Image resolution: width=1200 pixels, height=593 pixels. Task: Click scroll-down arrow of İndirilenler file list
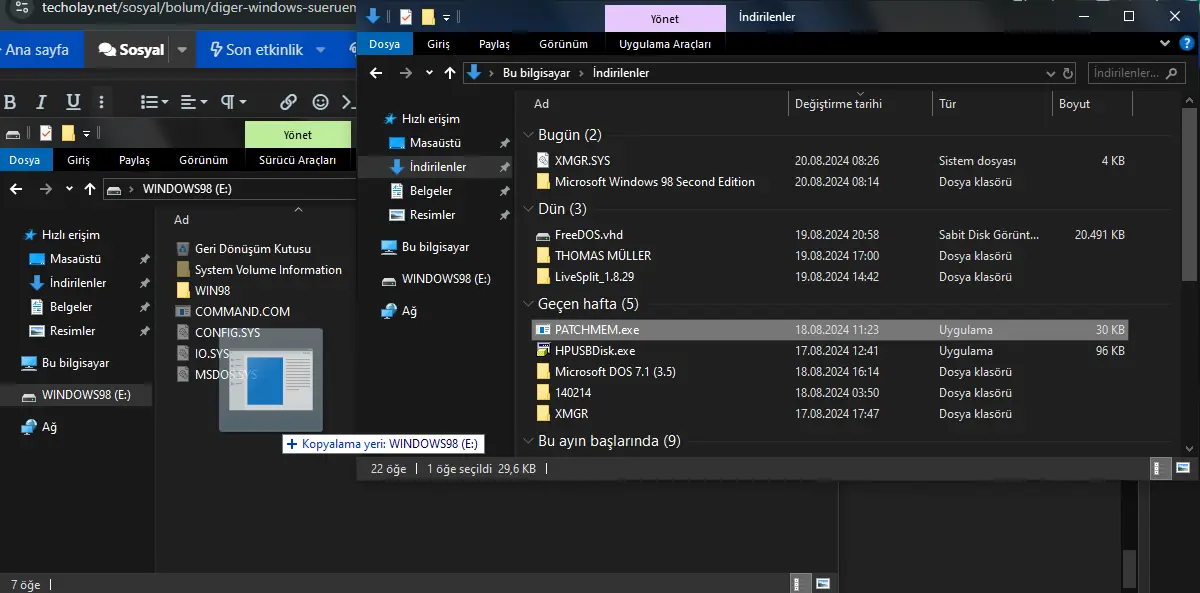(1191, 449)
